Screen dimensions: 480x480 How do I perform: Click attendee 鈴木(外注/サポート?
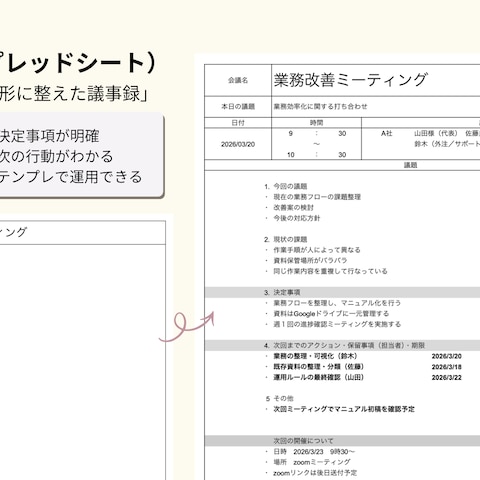[447, 144]
